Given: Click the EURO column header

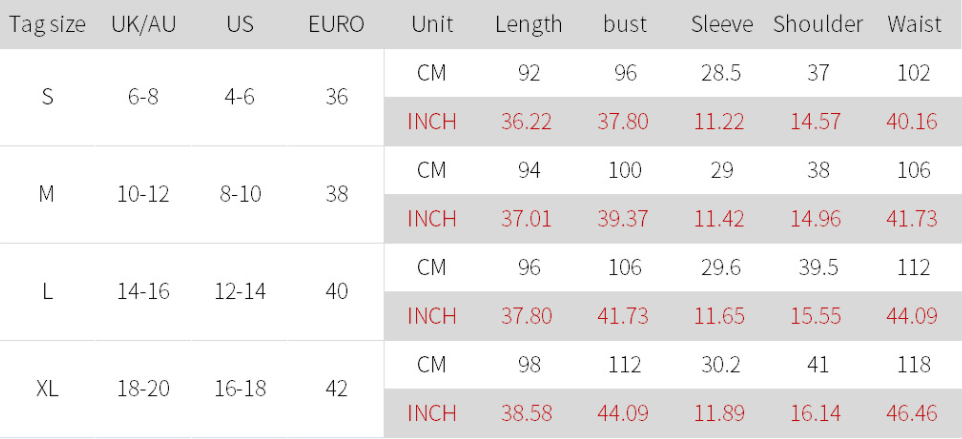Looking at the screenshot, I should click(x=337, y=25).
